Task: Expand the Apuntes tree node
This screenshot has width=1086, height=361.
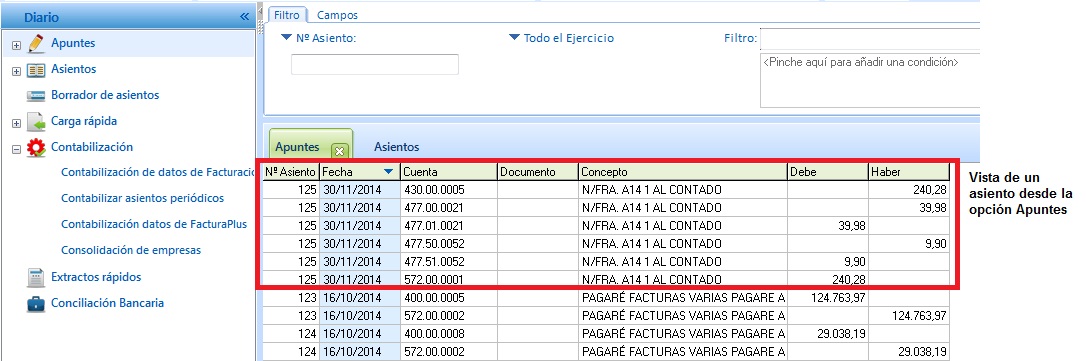Action: point(17,45)
